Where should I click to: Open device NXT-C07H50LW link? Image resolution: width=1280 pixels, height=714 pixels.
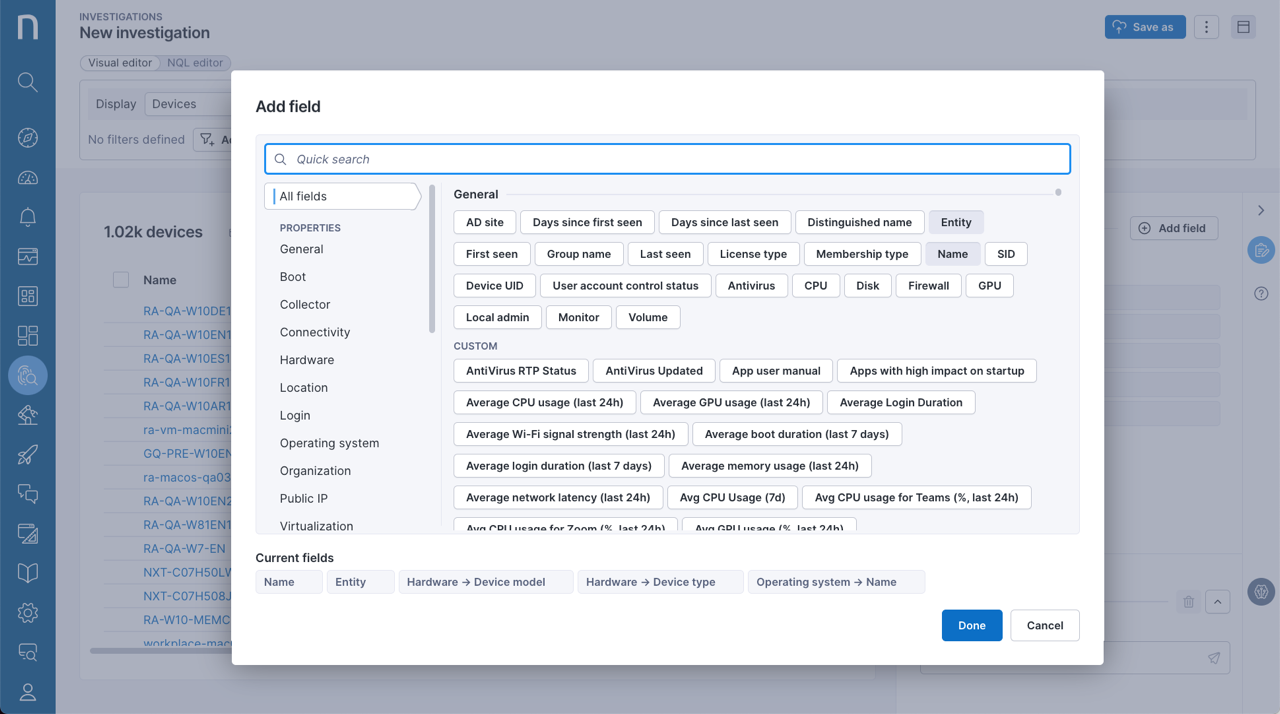pyautogui.click(x=187, y=572)
